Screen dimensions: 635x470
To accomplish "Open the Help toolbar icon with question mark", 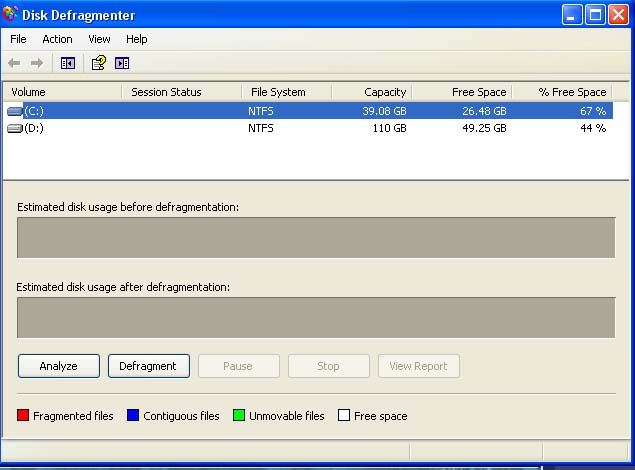I will pyautogui.click(x=98, y=63).
